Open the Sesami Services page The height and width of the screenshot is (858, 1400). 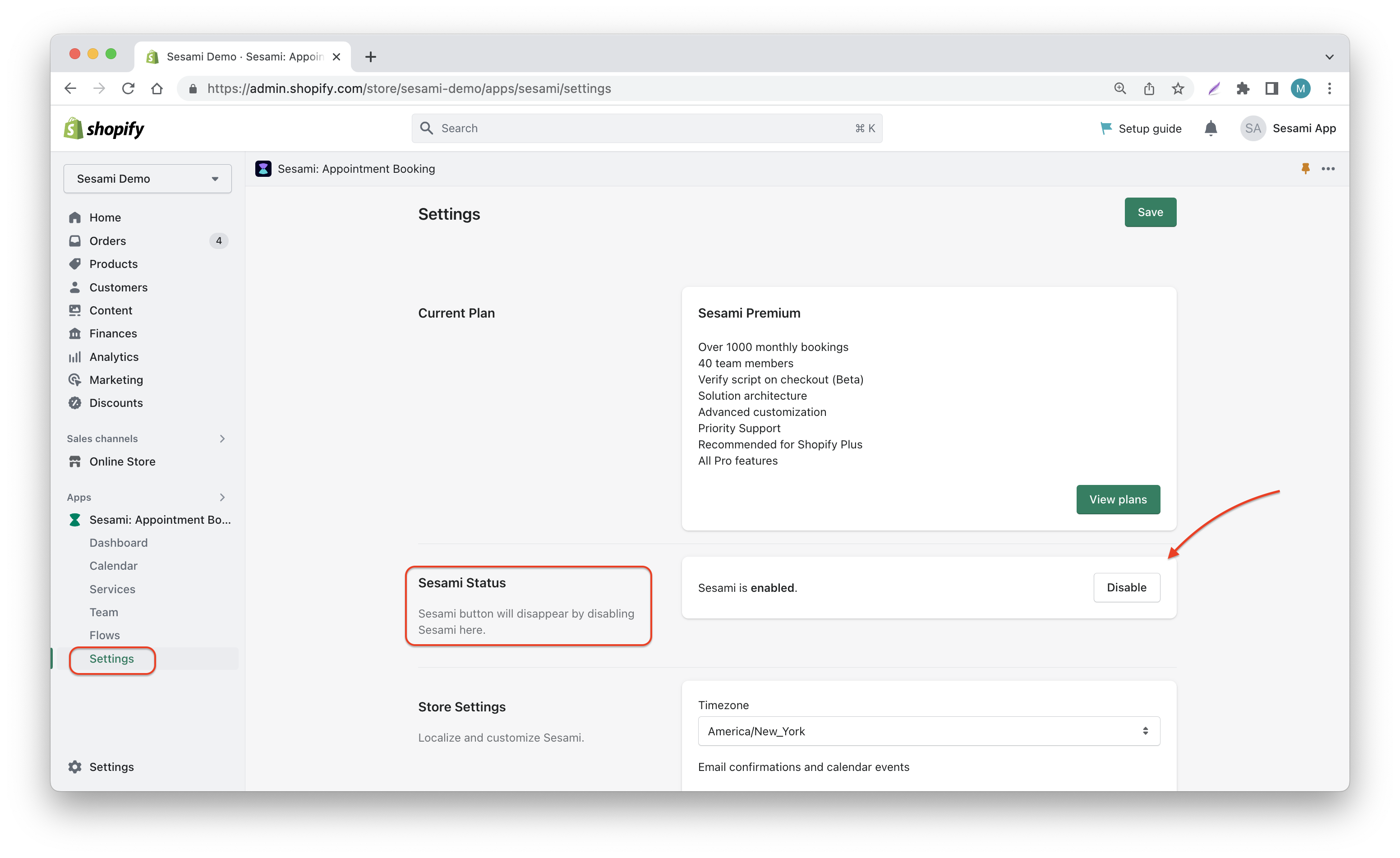pos(112,589)
